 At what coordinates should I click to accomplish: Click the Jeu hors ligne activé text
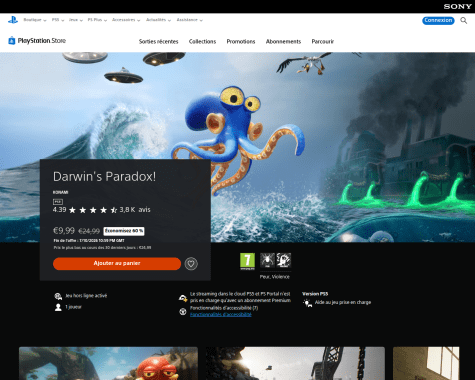(x=86, y=296)
